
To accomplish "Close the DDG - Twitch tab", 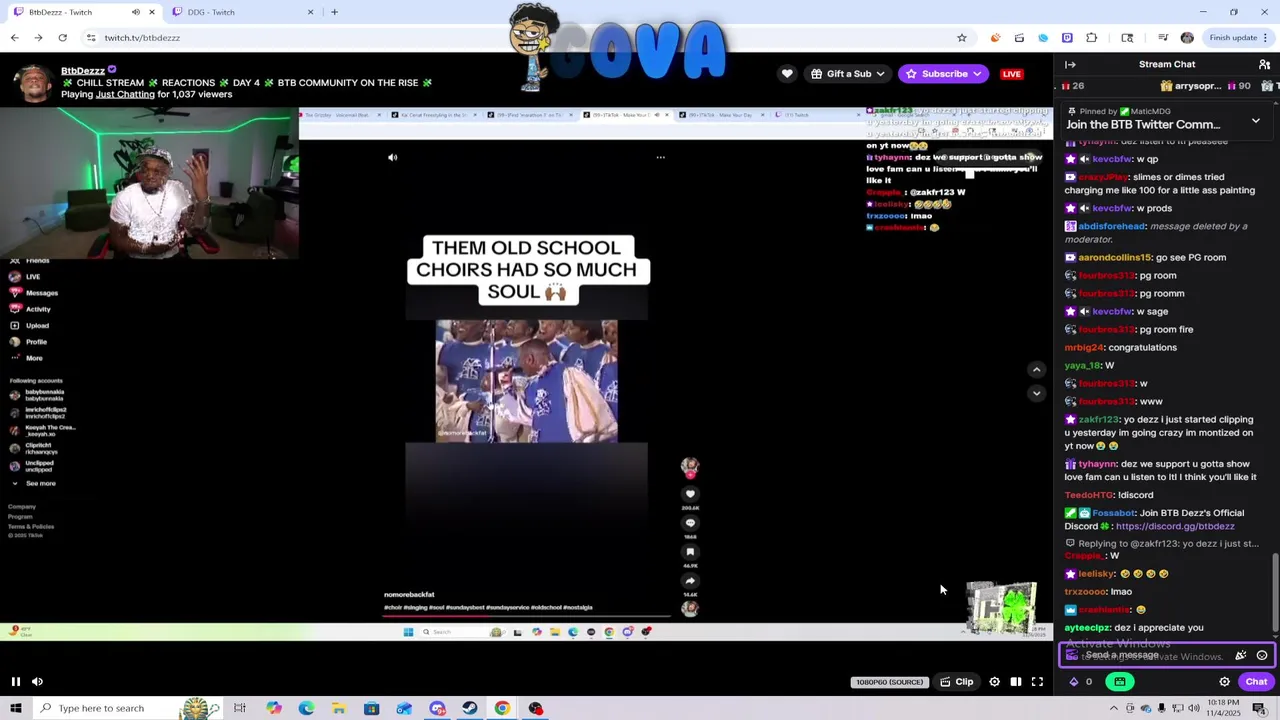I will coord(310,12).
